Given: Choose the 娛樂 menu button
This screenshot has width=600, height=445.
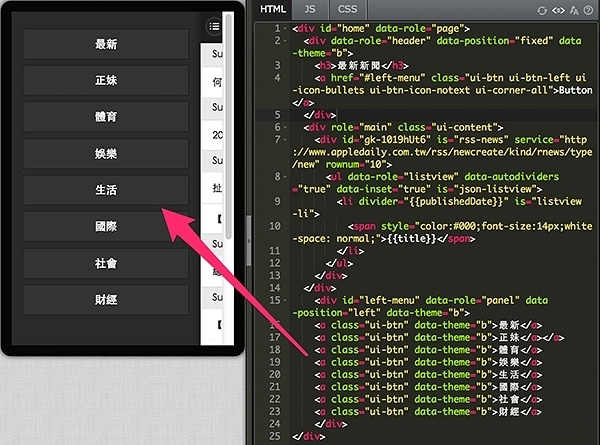Looking at the screenshot, I should [105, 153].
